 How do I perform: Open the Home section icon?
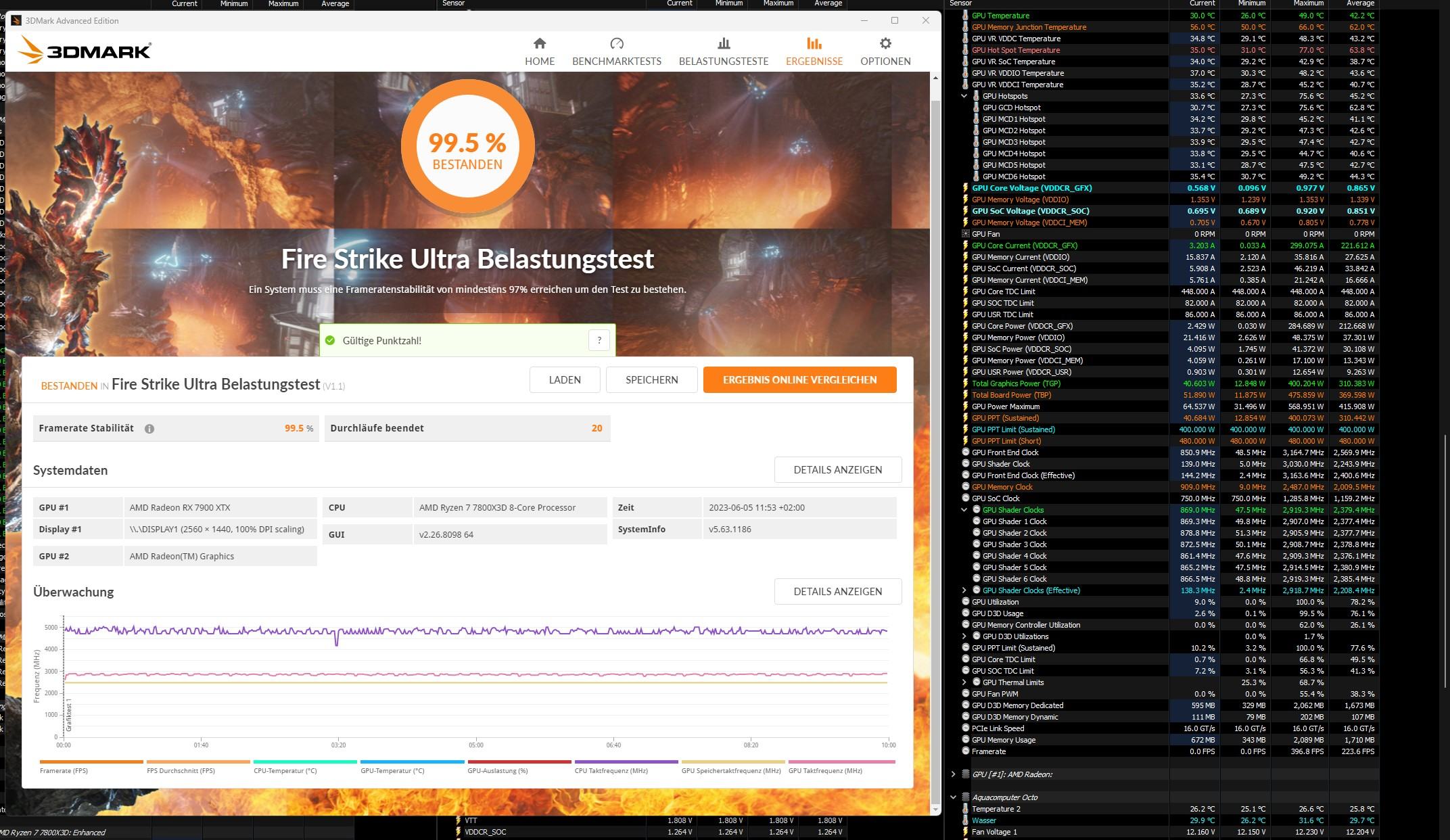pos(539,44)
